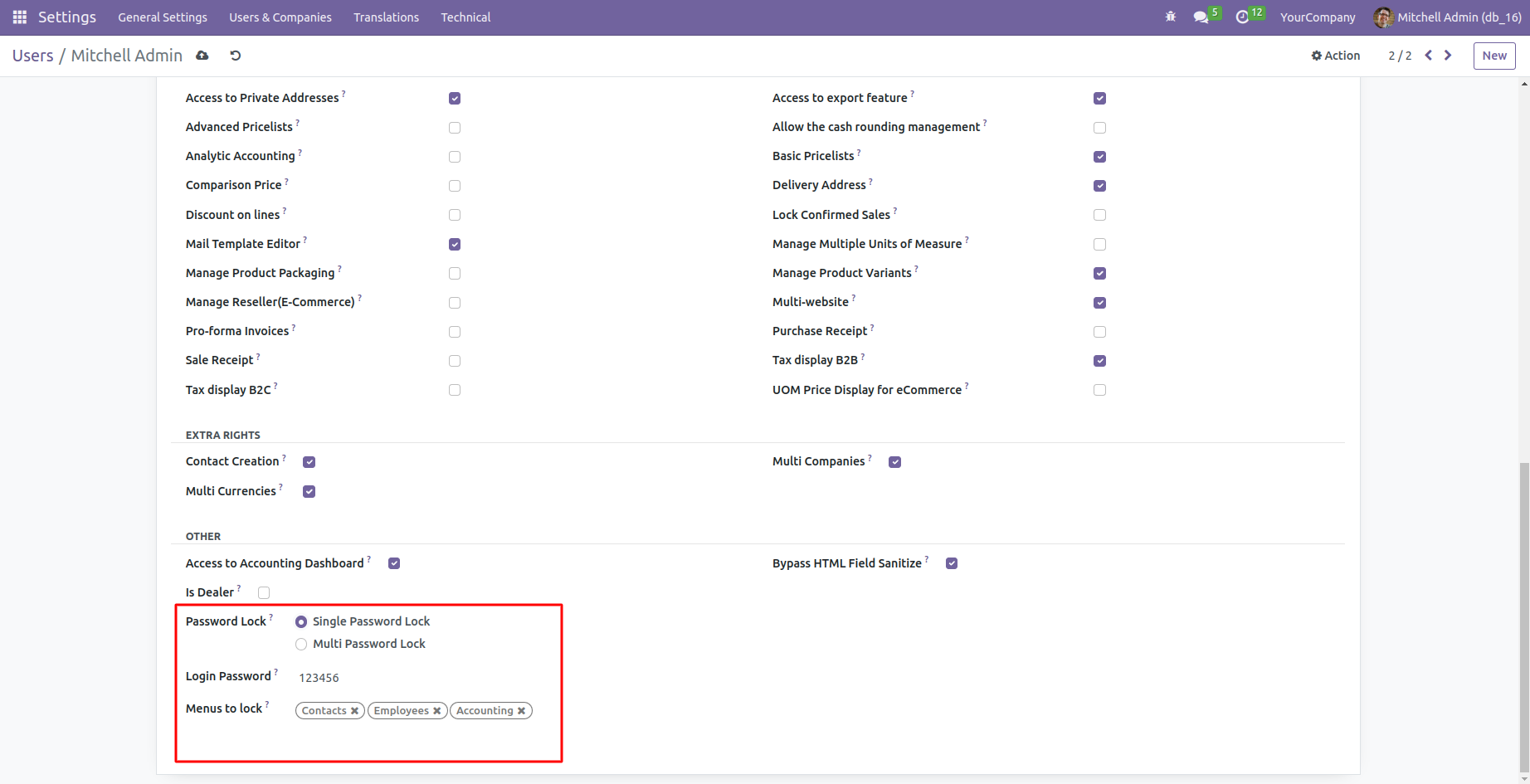Tick the Is Dealer checkbox
This screenshot has height=784, width=1530.
(264, 592)
